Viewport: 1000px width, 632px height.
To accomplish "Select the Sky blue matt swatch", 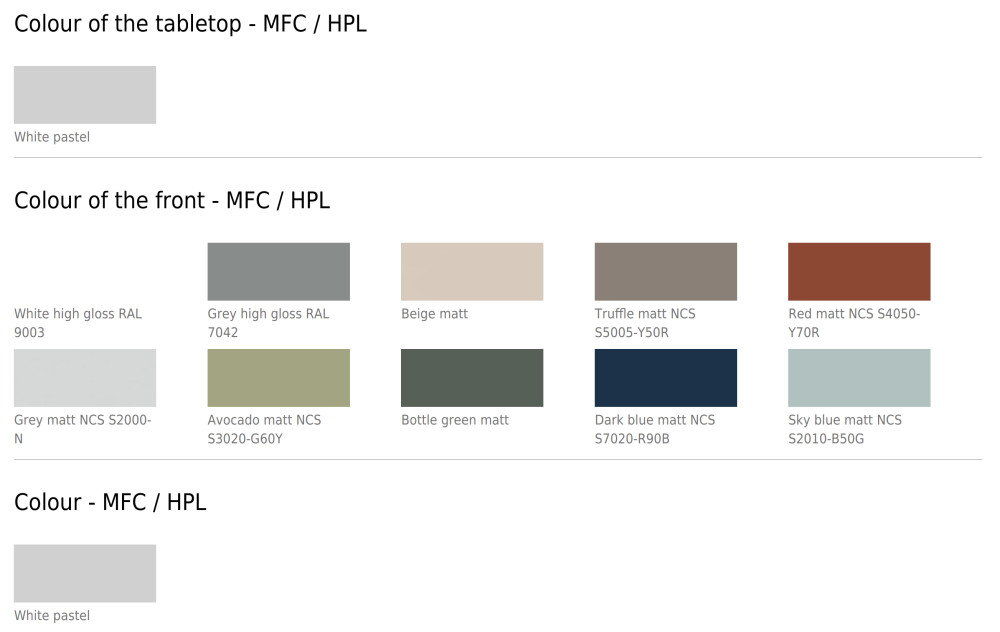I will (x=859, y=378).
